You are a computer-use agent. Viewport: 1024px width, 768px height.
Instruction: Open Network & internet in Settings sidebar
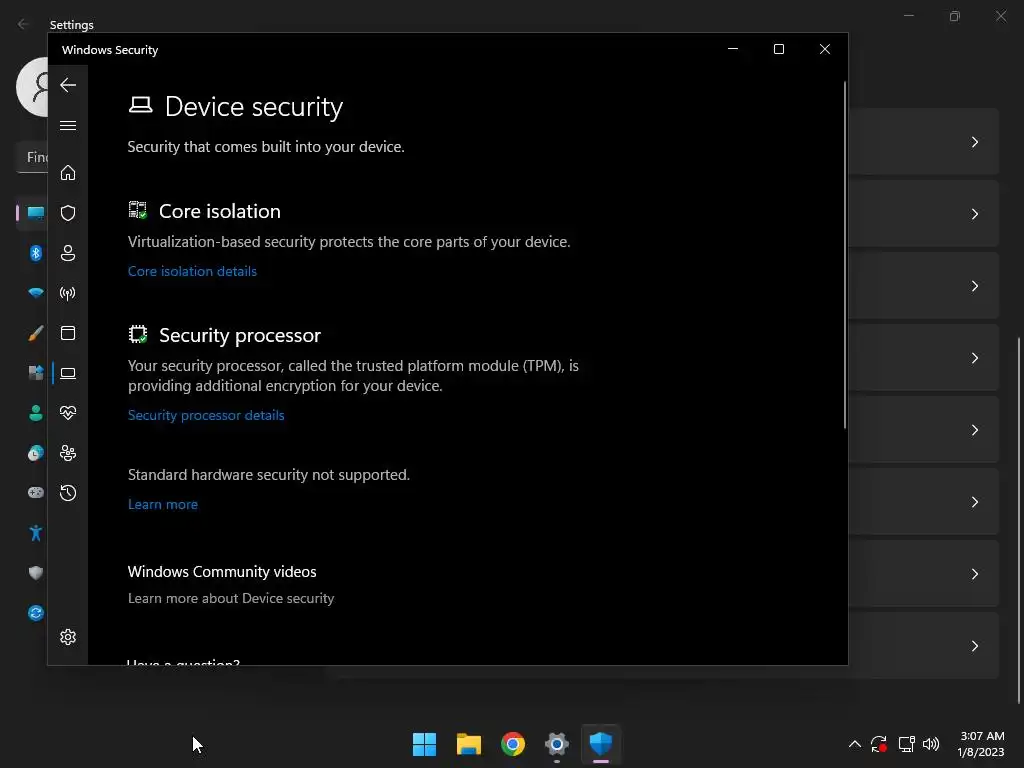[35, 293]
